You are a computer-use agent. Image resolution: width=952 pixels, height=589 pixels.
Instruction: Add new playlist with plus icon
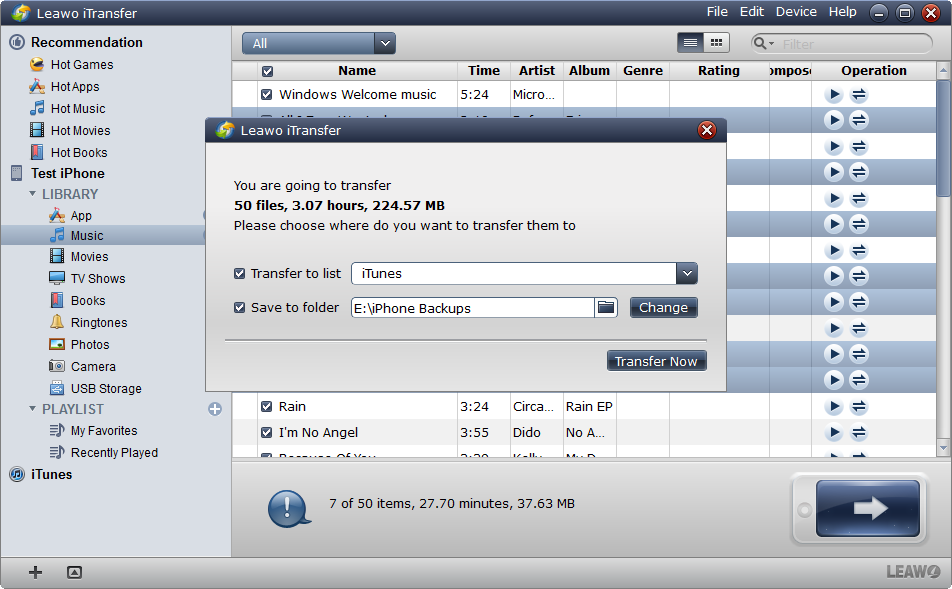point(215,409)
